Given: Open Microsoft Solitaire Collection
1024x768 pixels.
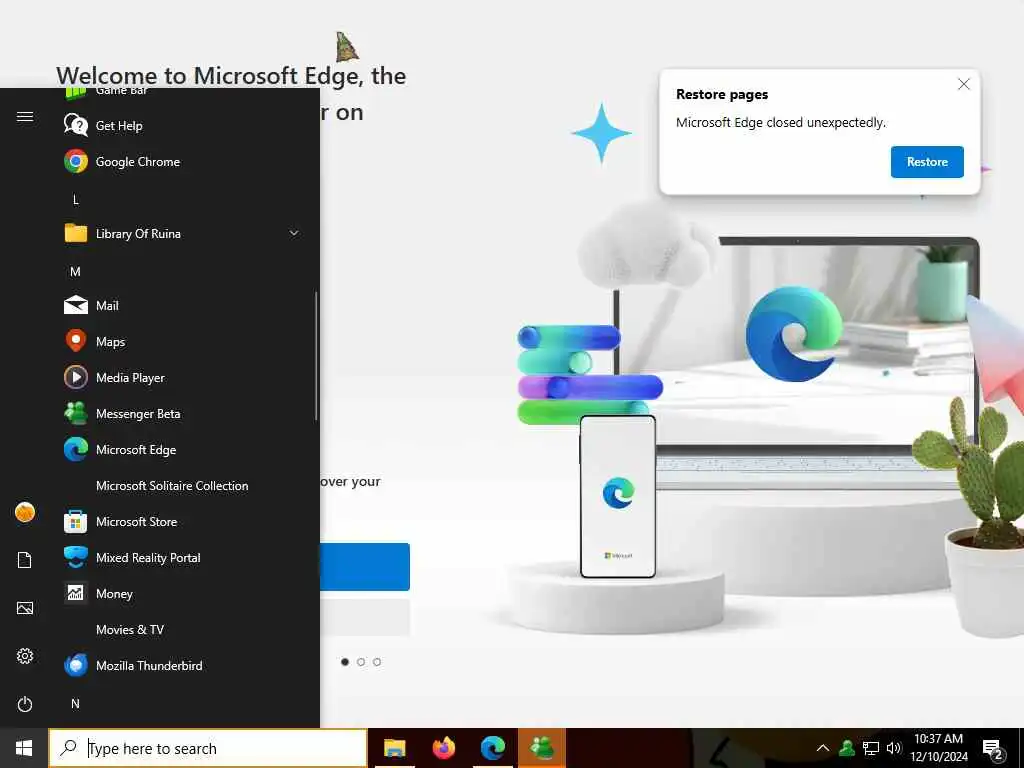Looking at the screenshot, I should (x=172, y=485).
